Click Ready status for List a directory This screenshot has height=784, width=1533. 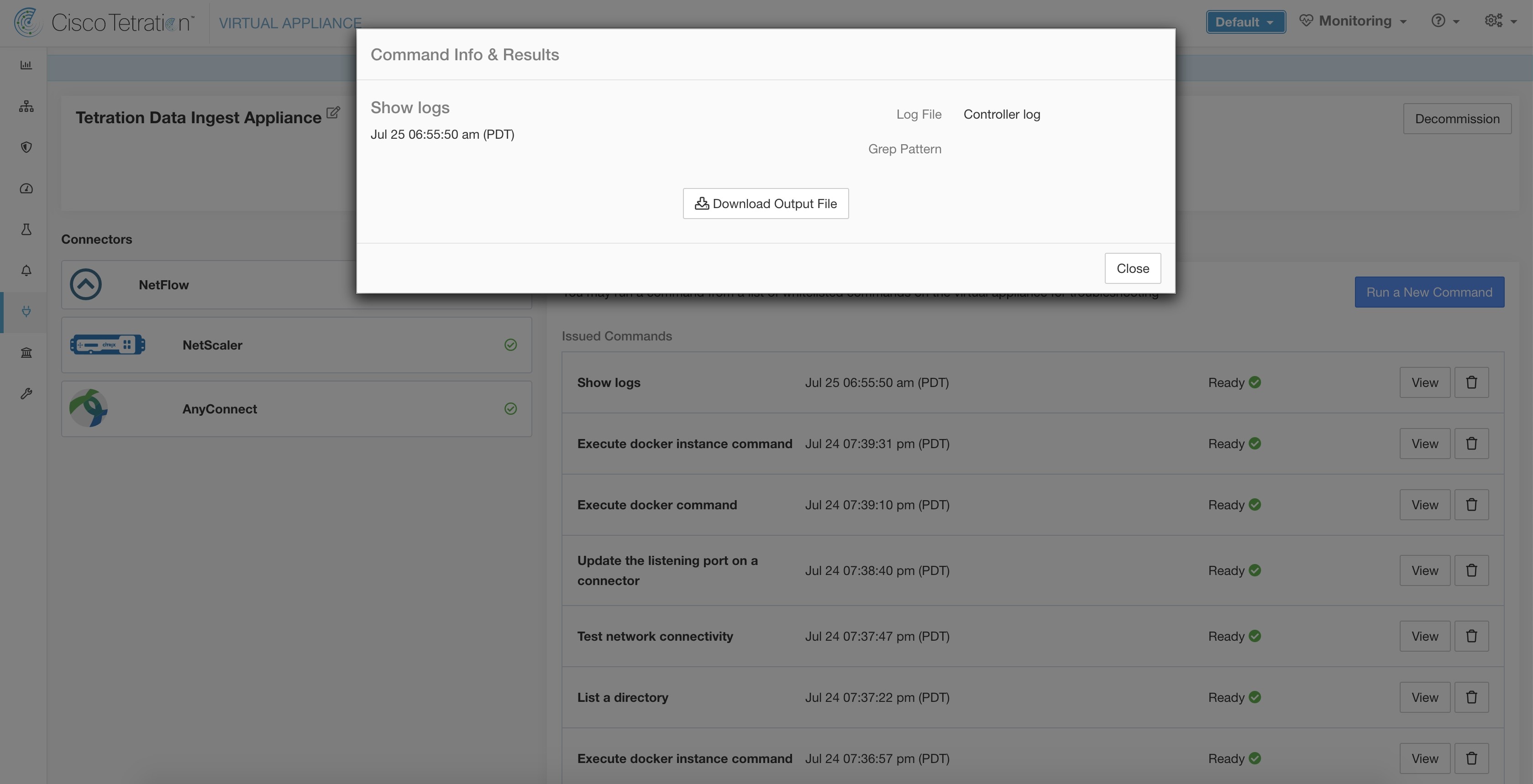1234,697
